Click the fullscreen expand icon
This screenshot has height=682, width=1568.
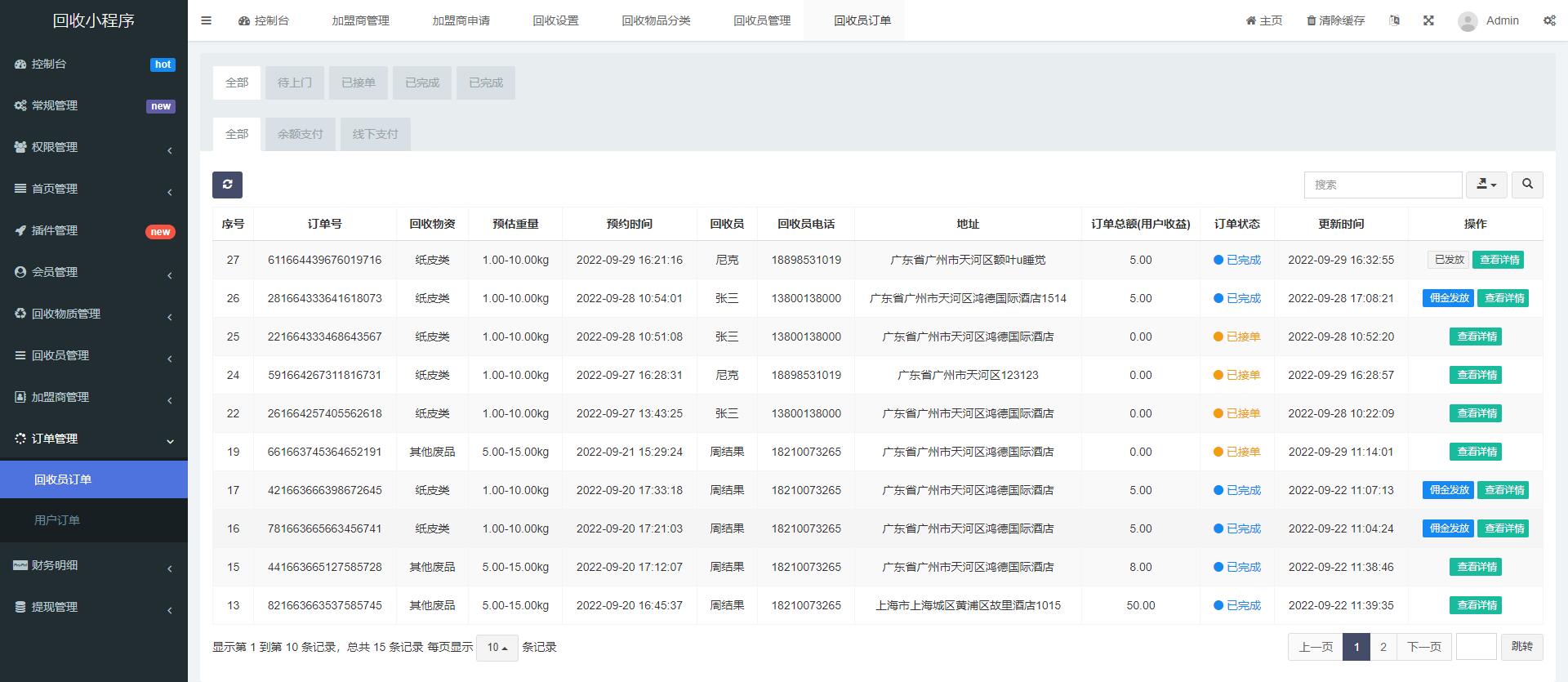tap(1428, 20)
